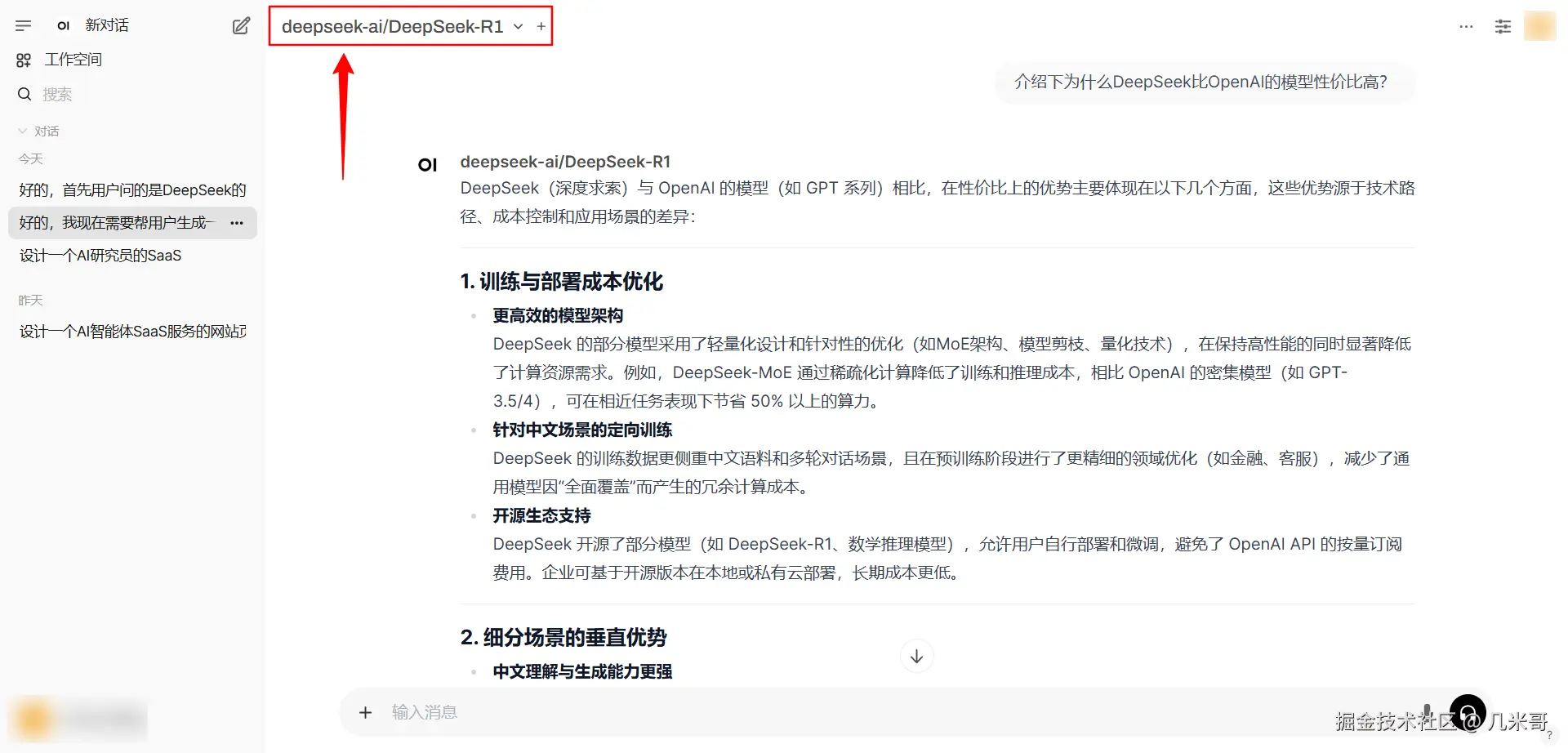The height and width of the screenshot is (753, 1568).
Task: Open the 工作空间 workspace icon
Action: [23, 59]
